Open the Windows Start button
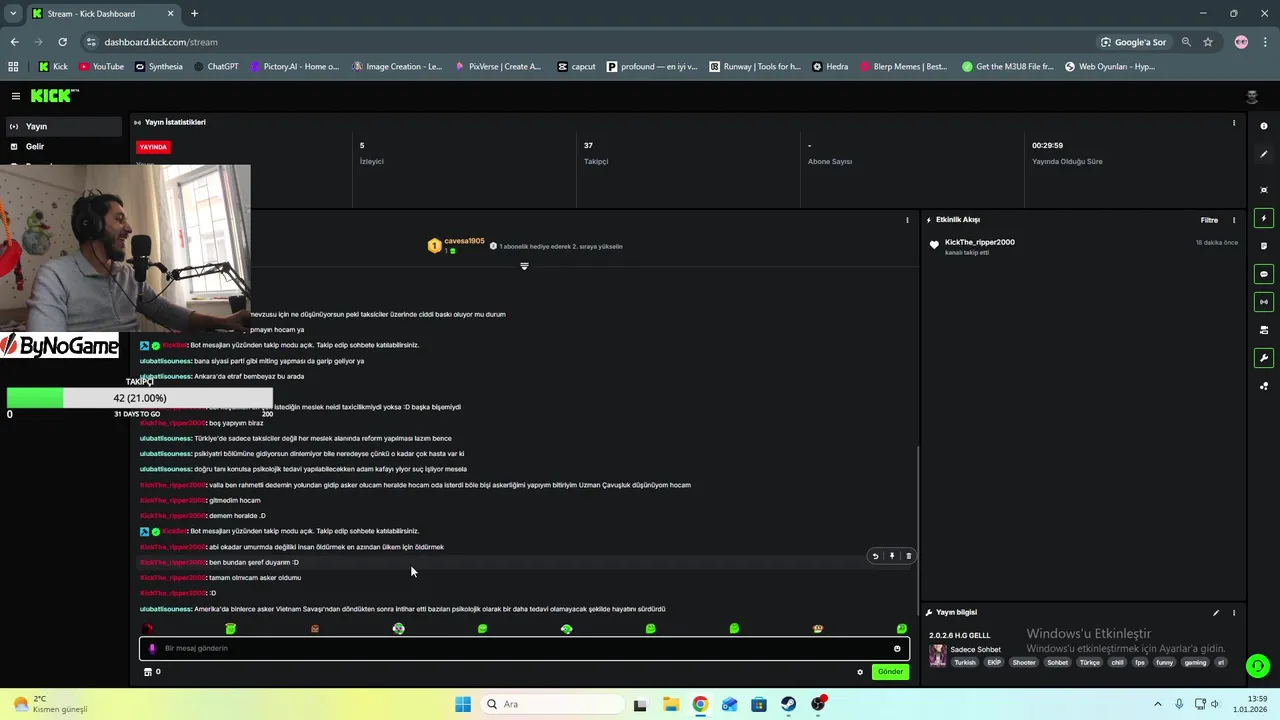This screenshot has height=720, width=1280. pyautogui.click(x=462, y=704)
